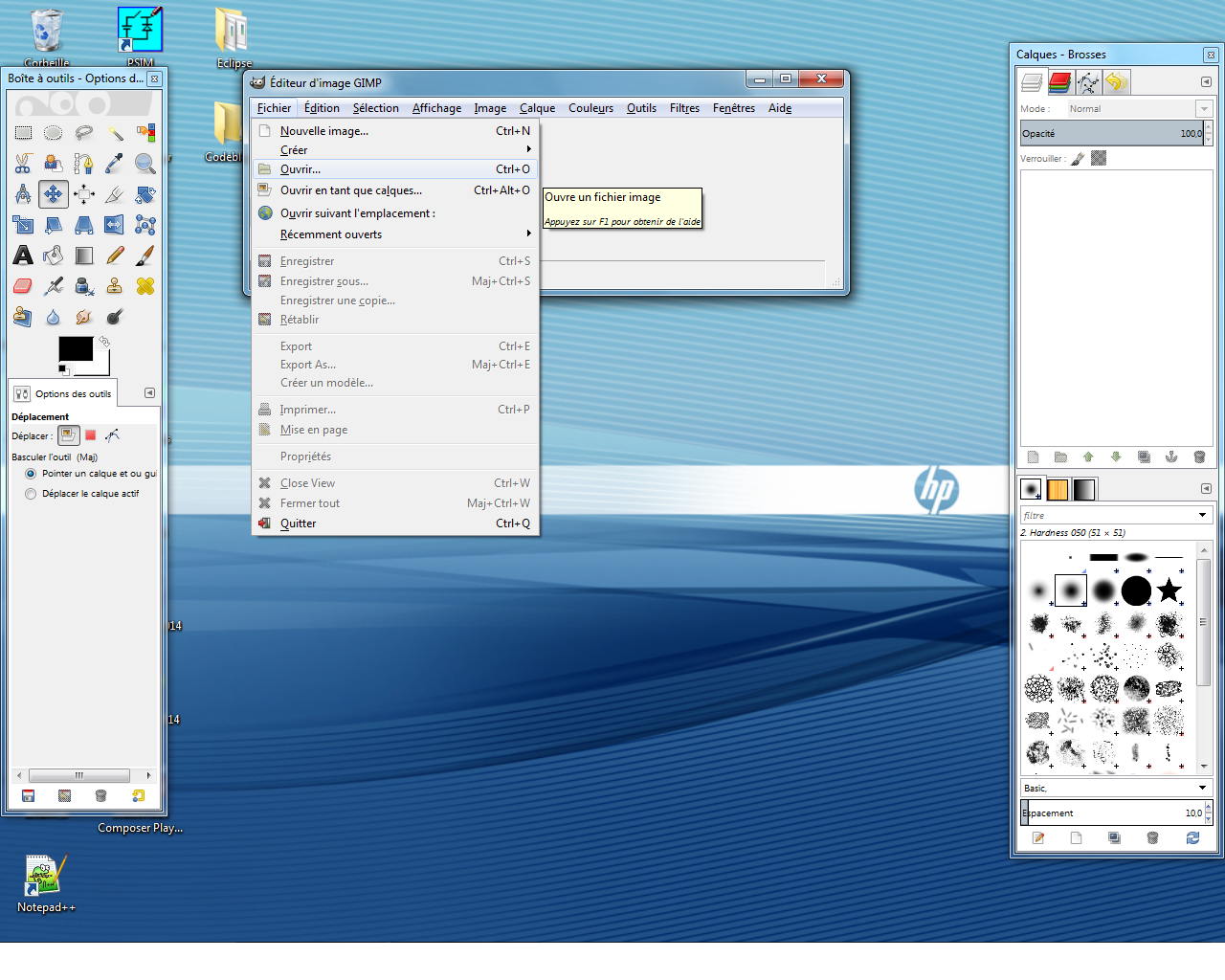Toggle lock pixels brush icon in Calques
Image resolution: width=1225 pixels, height=980 pixels.
pyautogui.click(x=1078, y=159)
